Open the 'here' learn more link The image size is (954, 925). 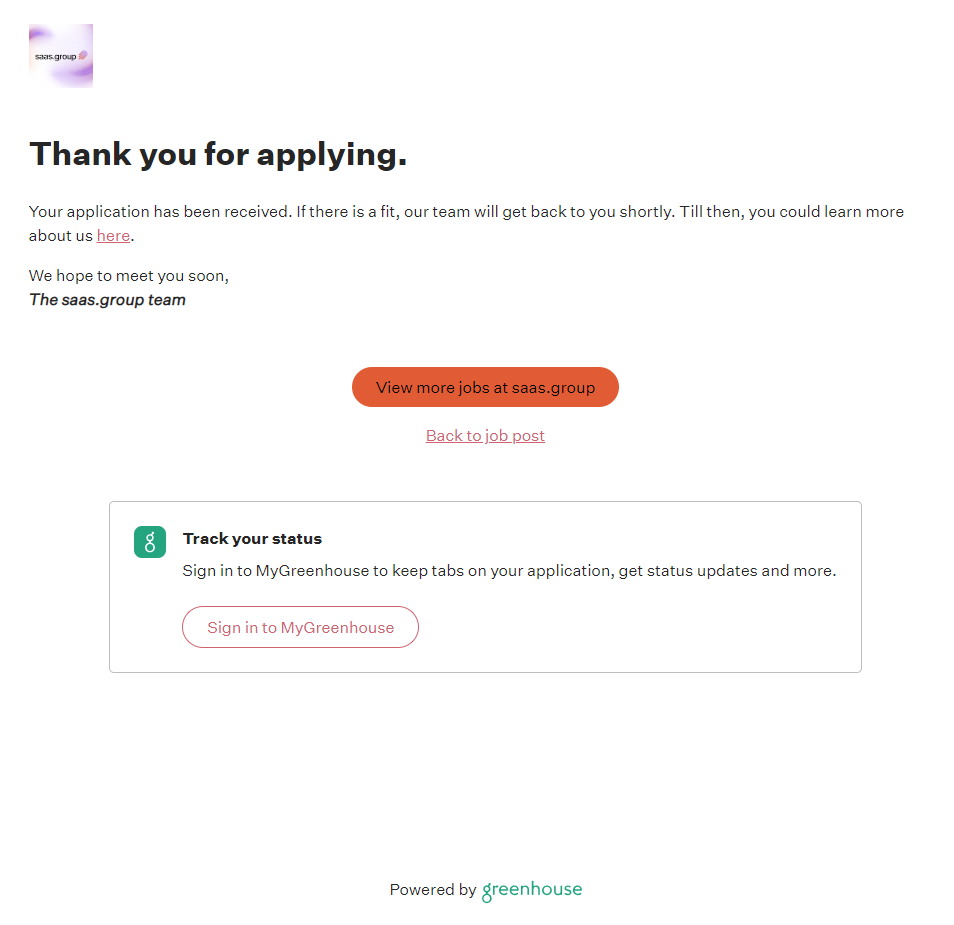113,236
